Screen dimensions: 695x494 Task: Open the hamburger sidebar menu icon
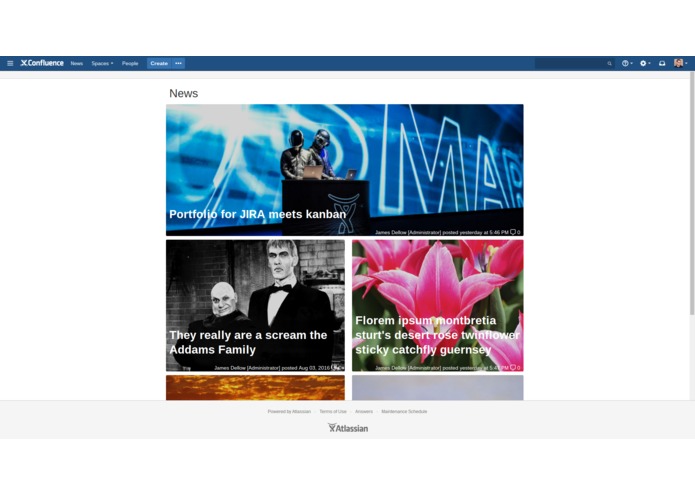point(10,63)
